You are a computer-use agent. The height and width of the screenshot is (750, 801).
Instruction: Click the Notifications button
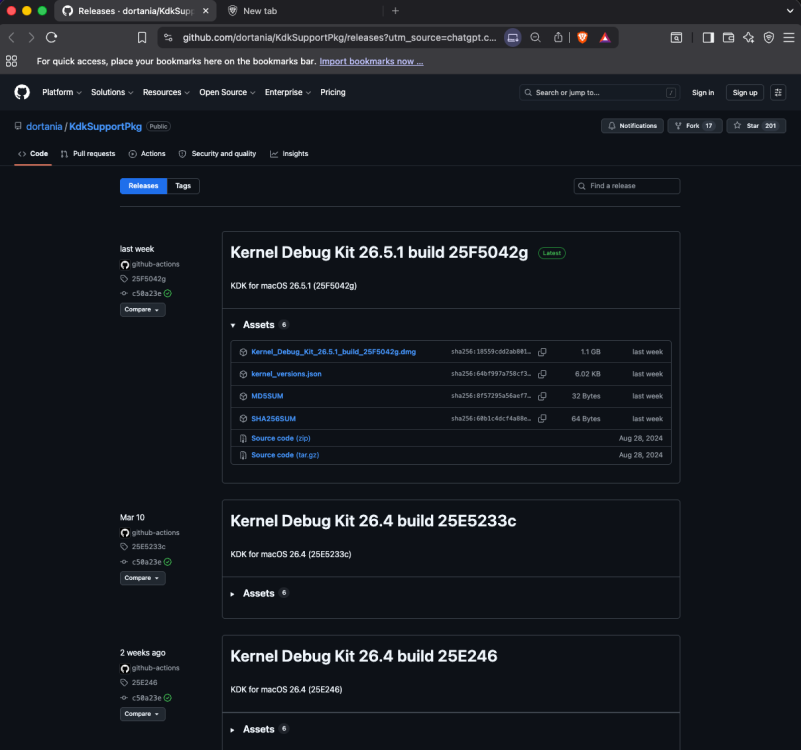[x=632, y=126]
